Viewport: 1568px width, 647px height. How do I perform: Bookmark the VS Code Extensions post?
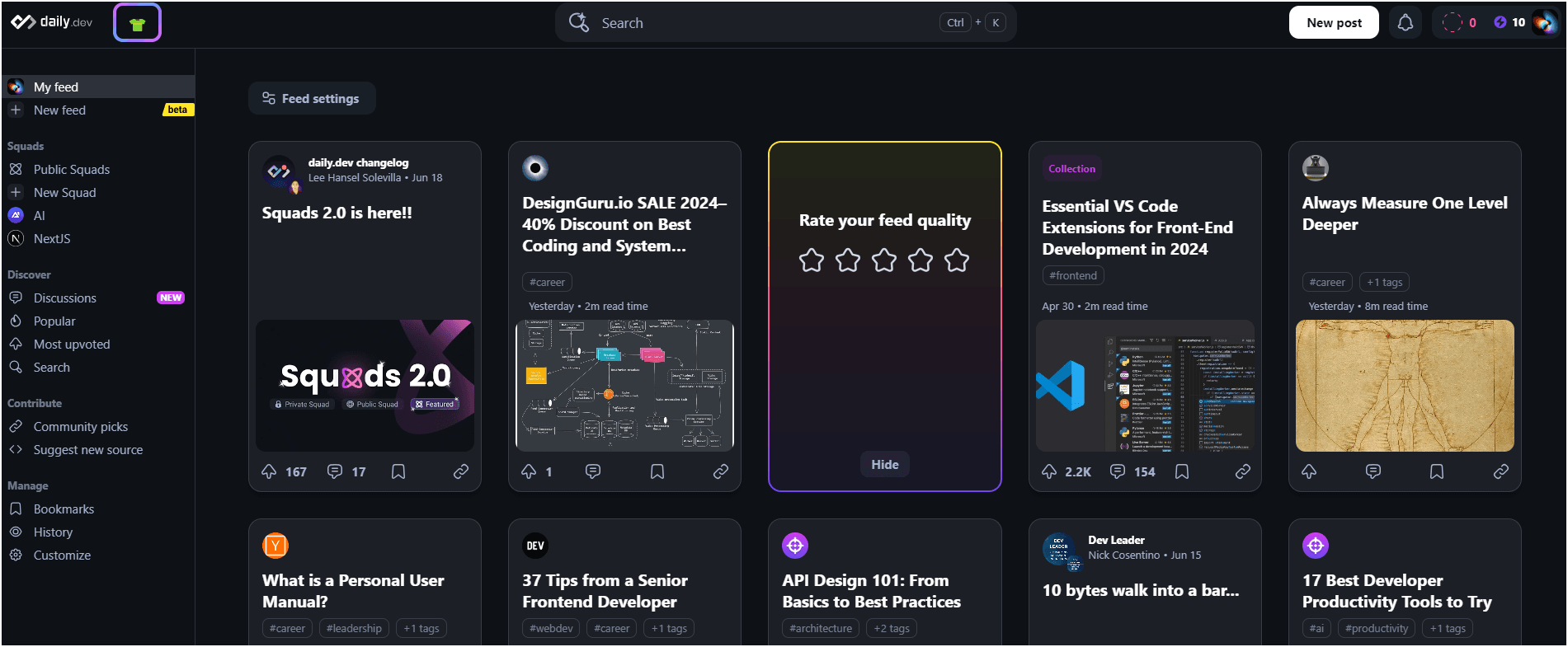1182,471
